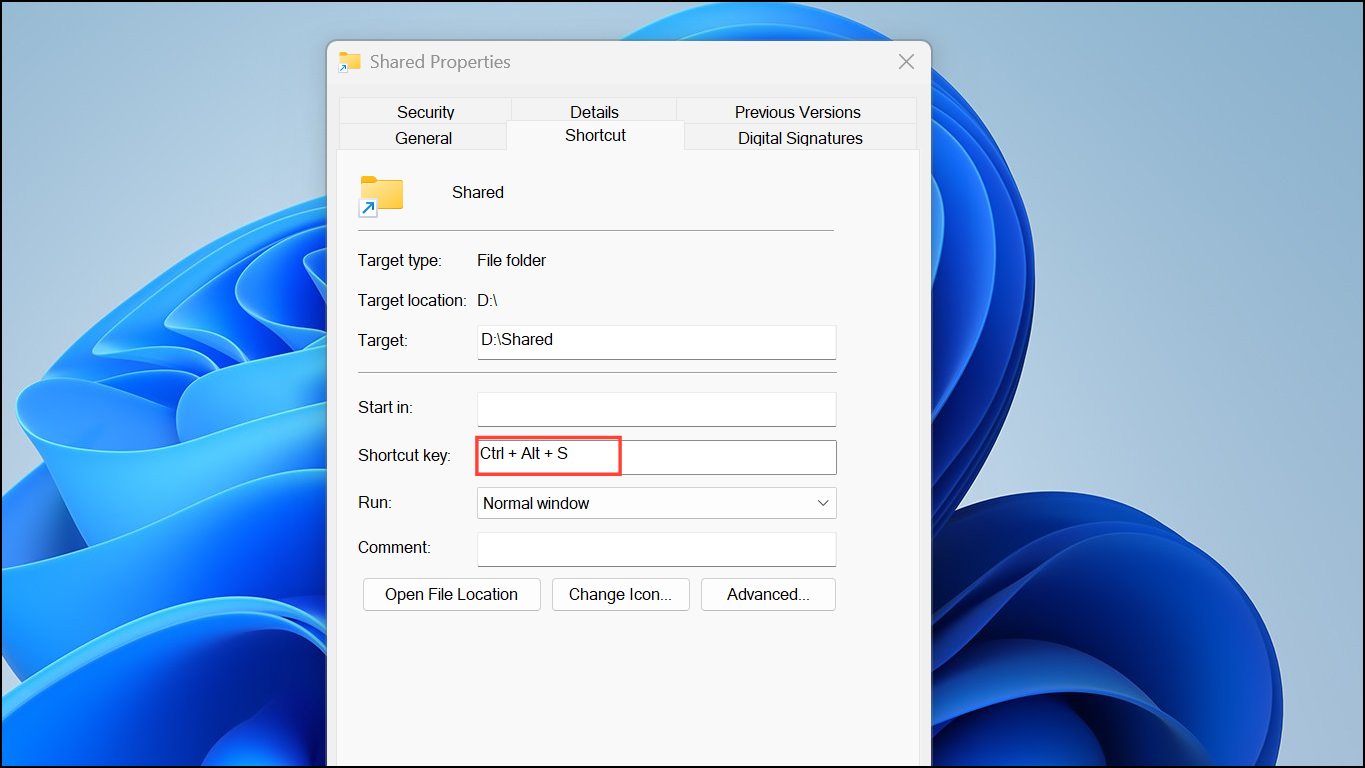Open the Advanced shortcut options
The width and height of the screenshot is (1365, 768).
click(x=768, y=594)
